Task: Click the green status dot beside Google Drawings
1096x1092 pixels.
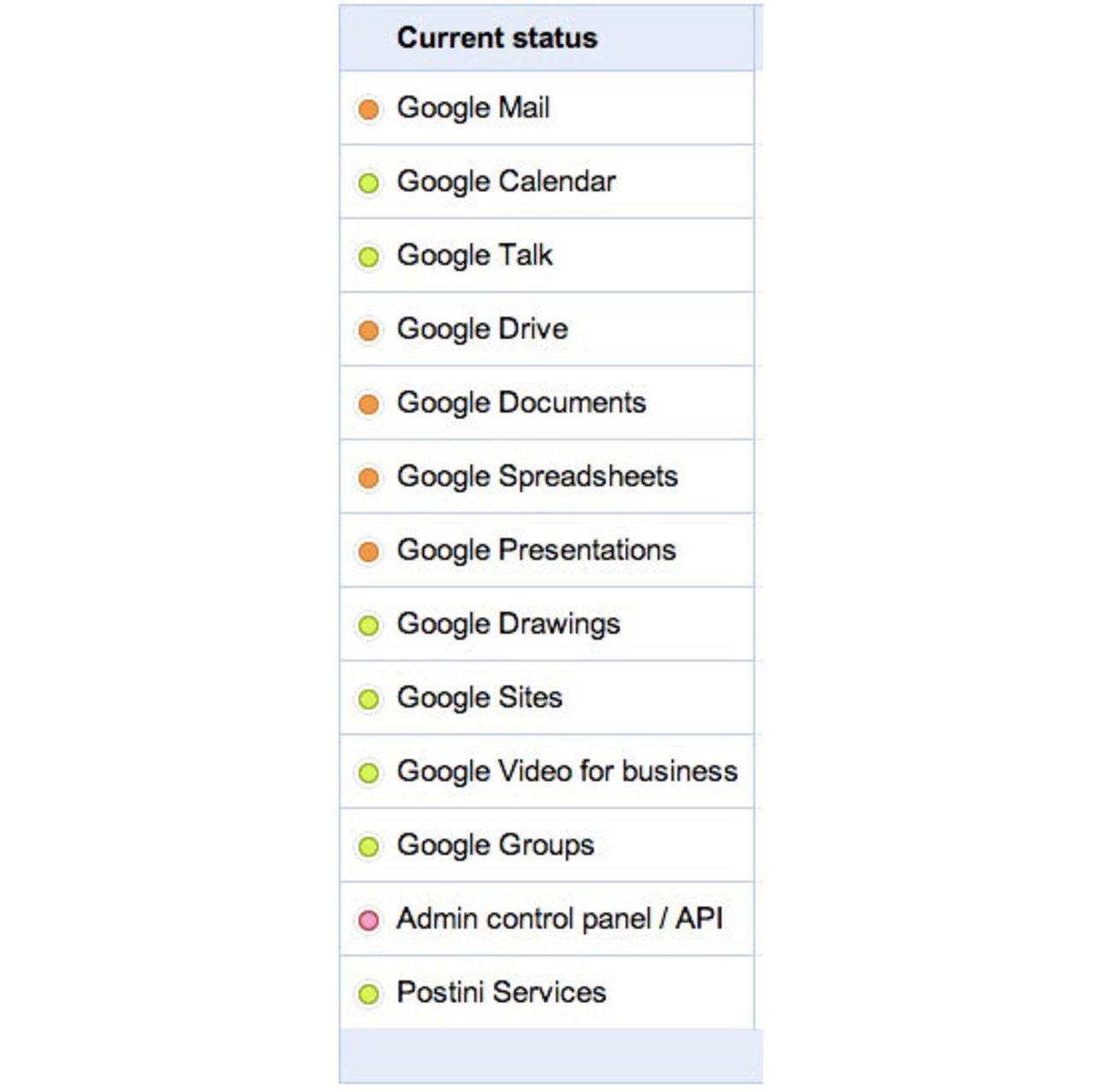Action: [369, 624]
